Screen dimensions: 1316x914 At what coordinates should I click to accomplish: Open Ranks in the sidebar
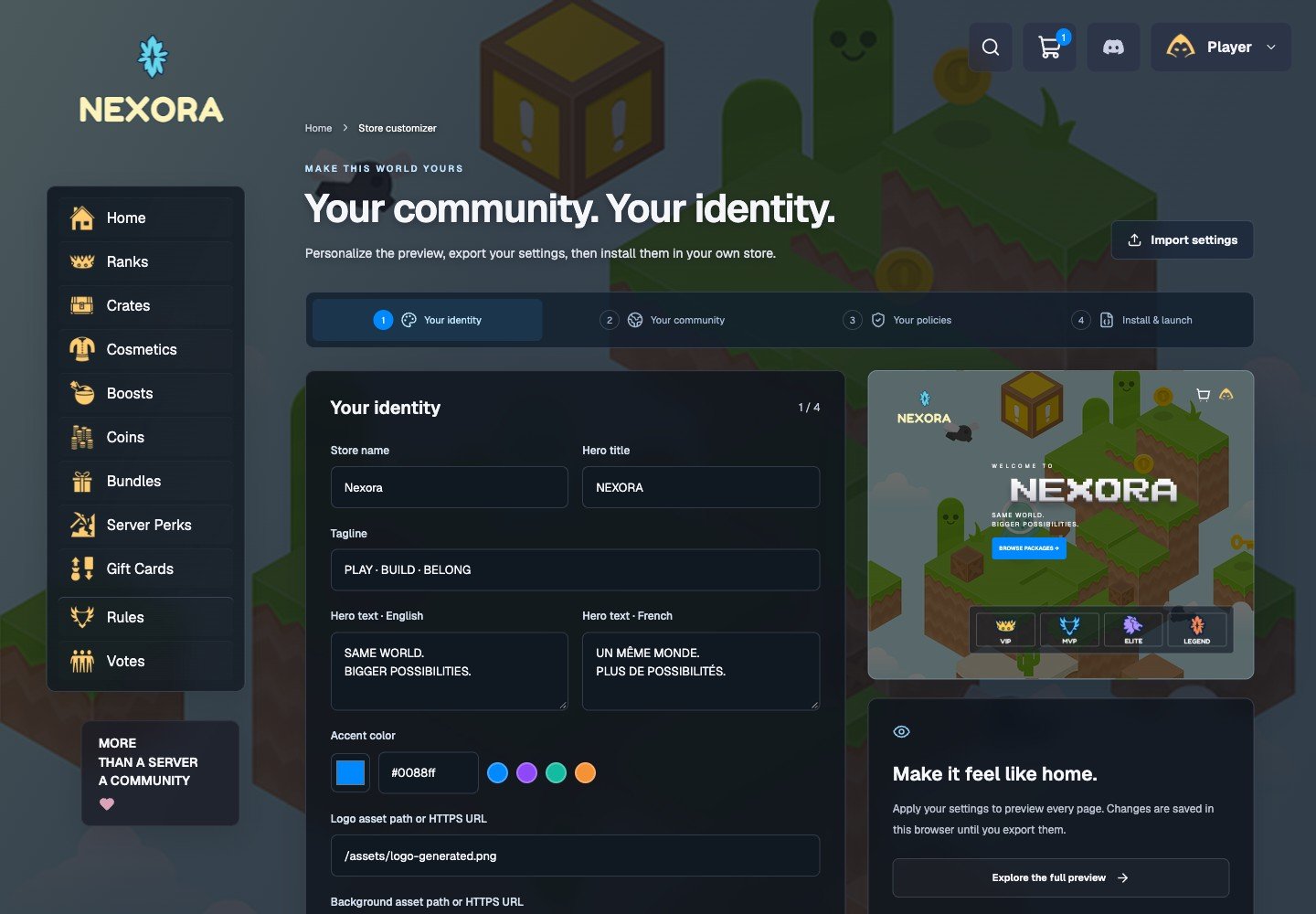(x=146, y=261)
